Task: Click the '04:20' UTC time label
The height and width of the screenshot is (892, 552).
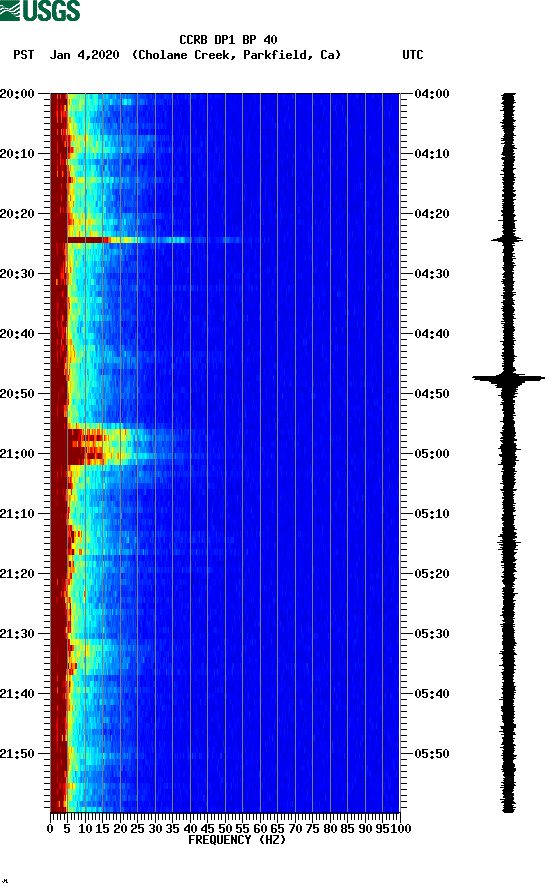Action: point(432,214)
